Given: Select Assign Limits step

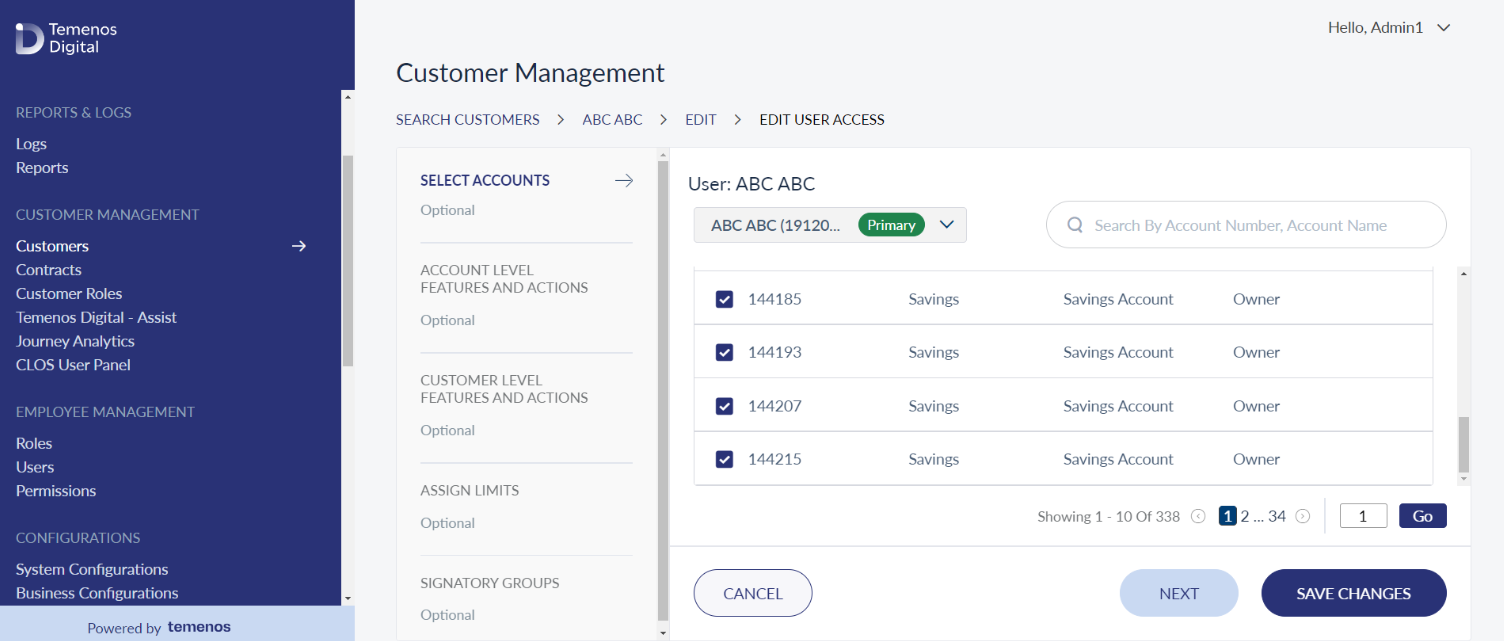Looking at the screenshot, I should [470, 491].
